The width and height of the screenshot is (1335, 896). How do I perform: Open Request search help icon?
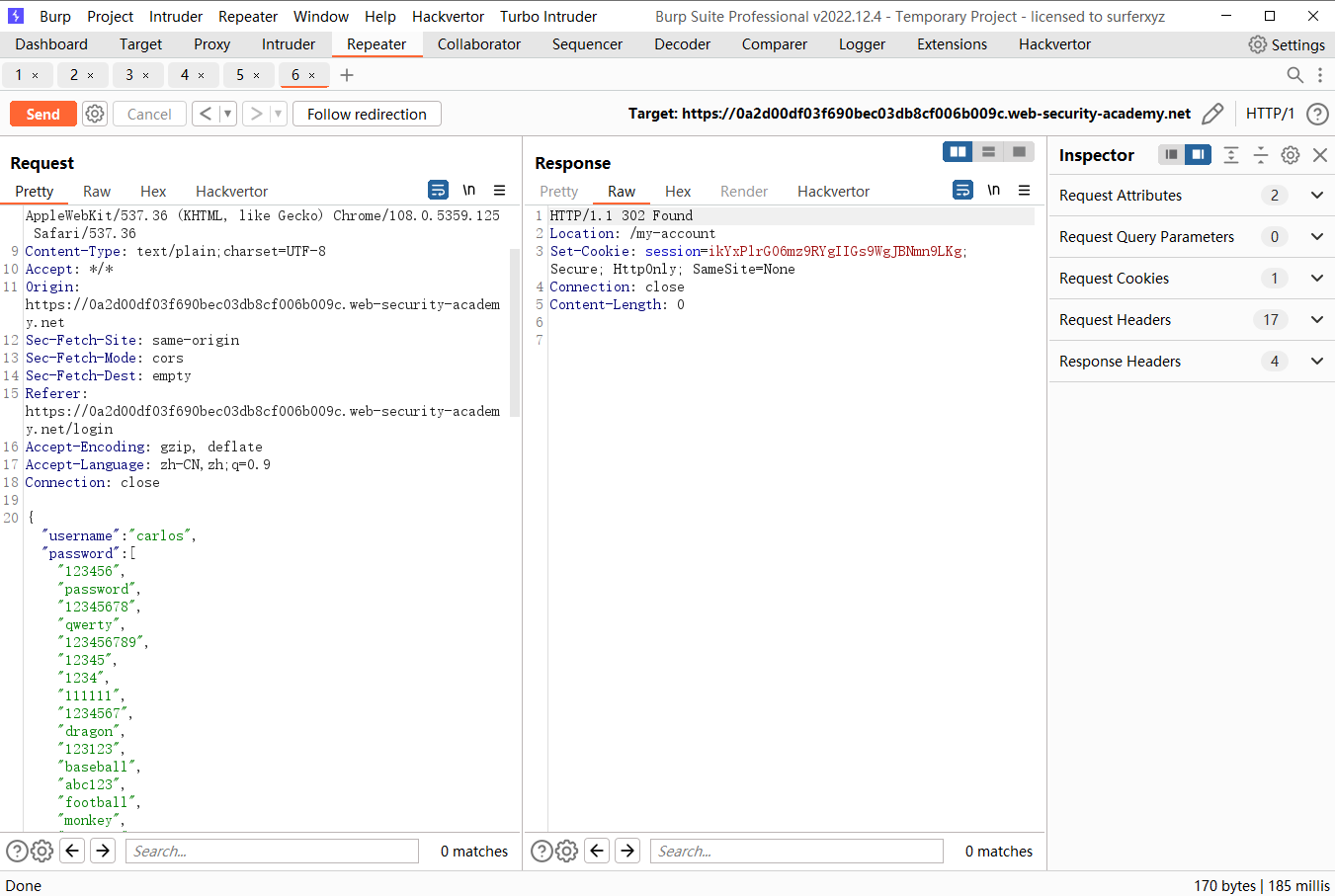17,851
